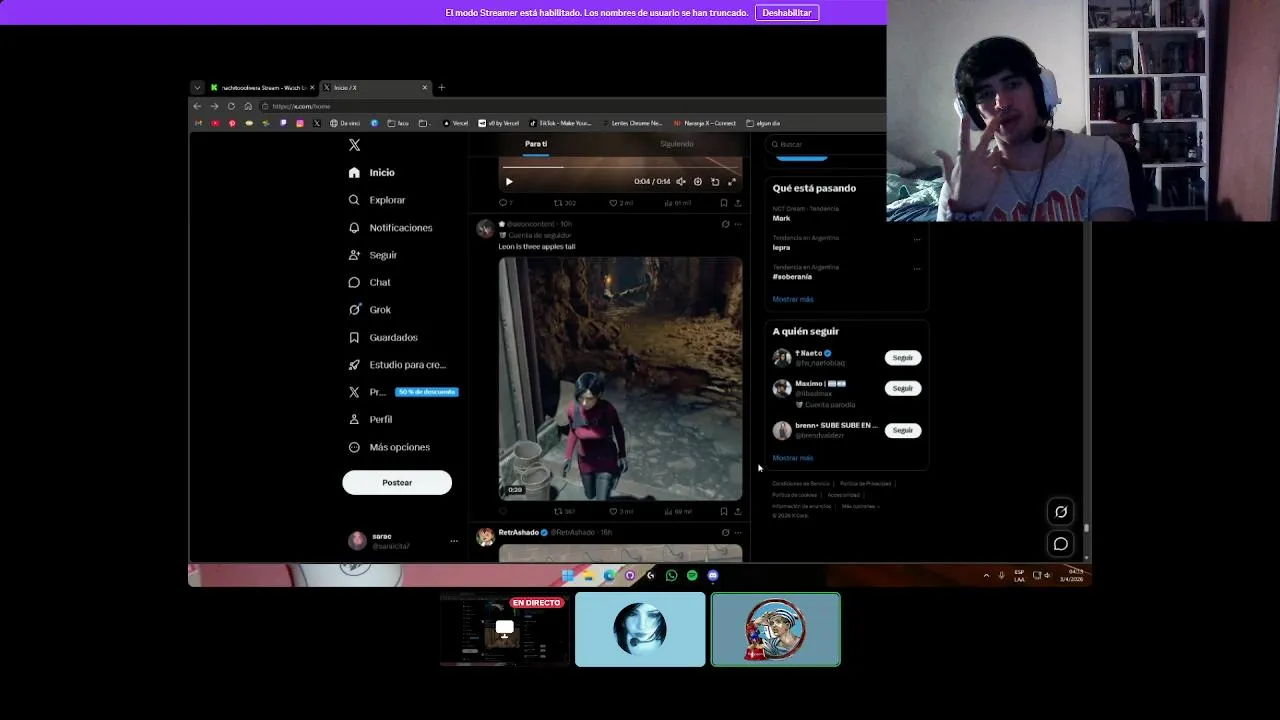The height and width of the screenshot is (720, 1280).
Task: Mute the top post's video volume
Action: pos(681,182)
